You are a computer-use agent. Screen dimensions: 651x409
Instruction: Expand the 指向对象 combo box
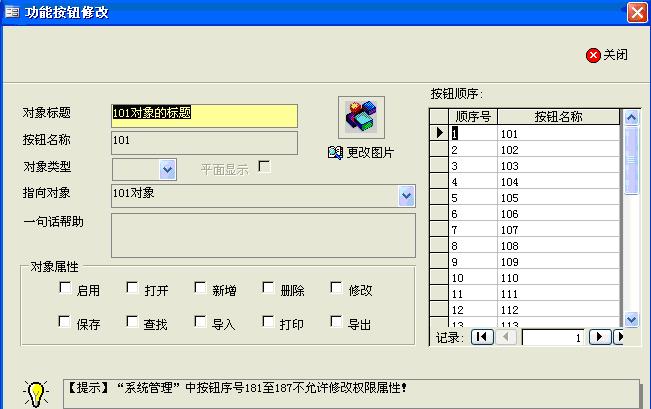[406, 195]
